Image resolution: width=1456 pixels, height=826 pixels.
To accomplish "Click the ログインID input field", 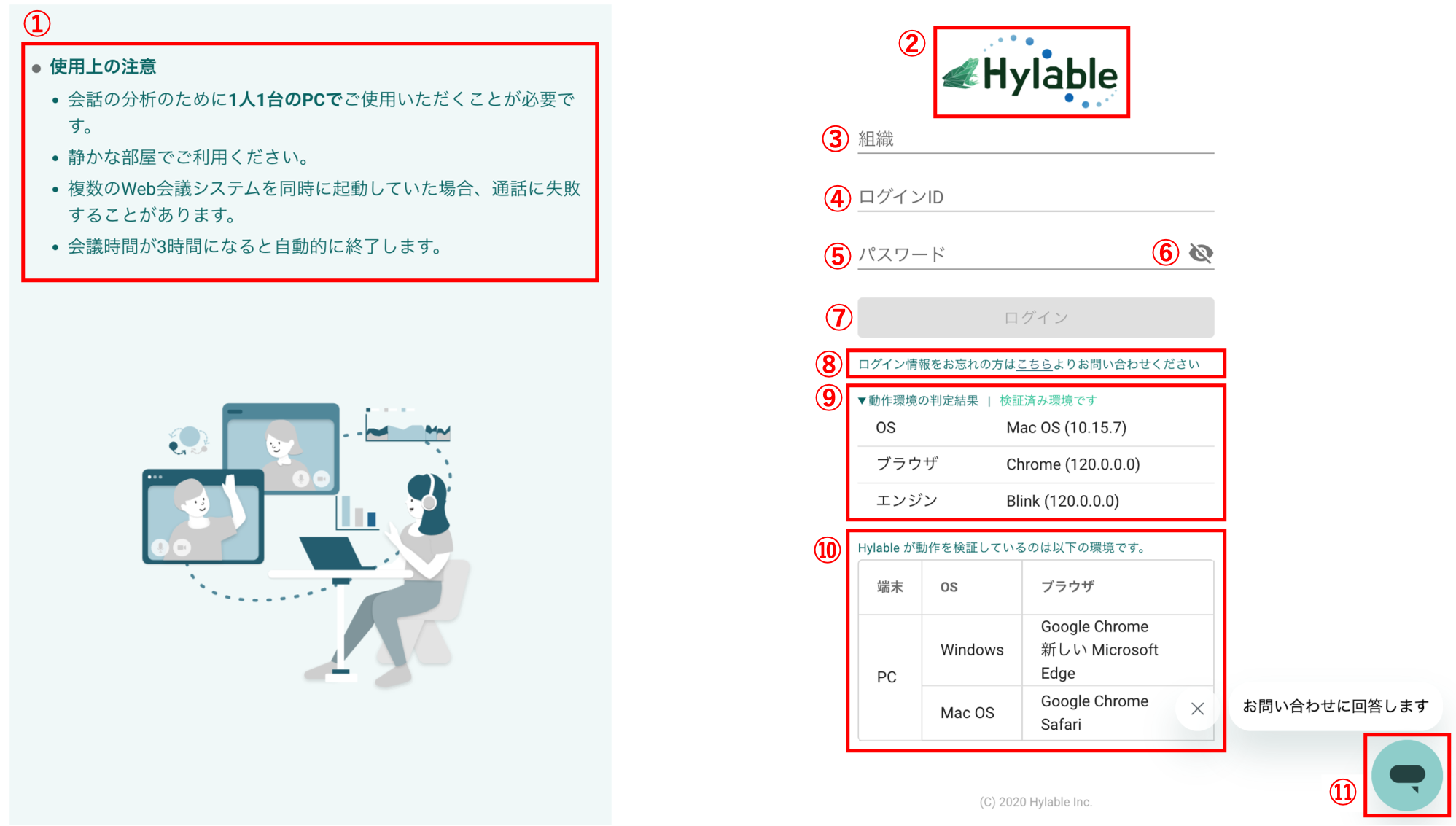I will pos(1035,197).
